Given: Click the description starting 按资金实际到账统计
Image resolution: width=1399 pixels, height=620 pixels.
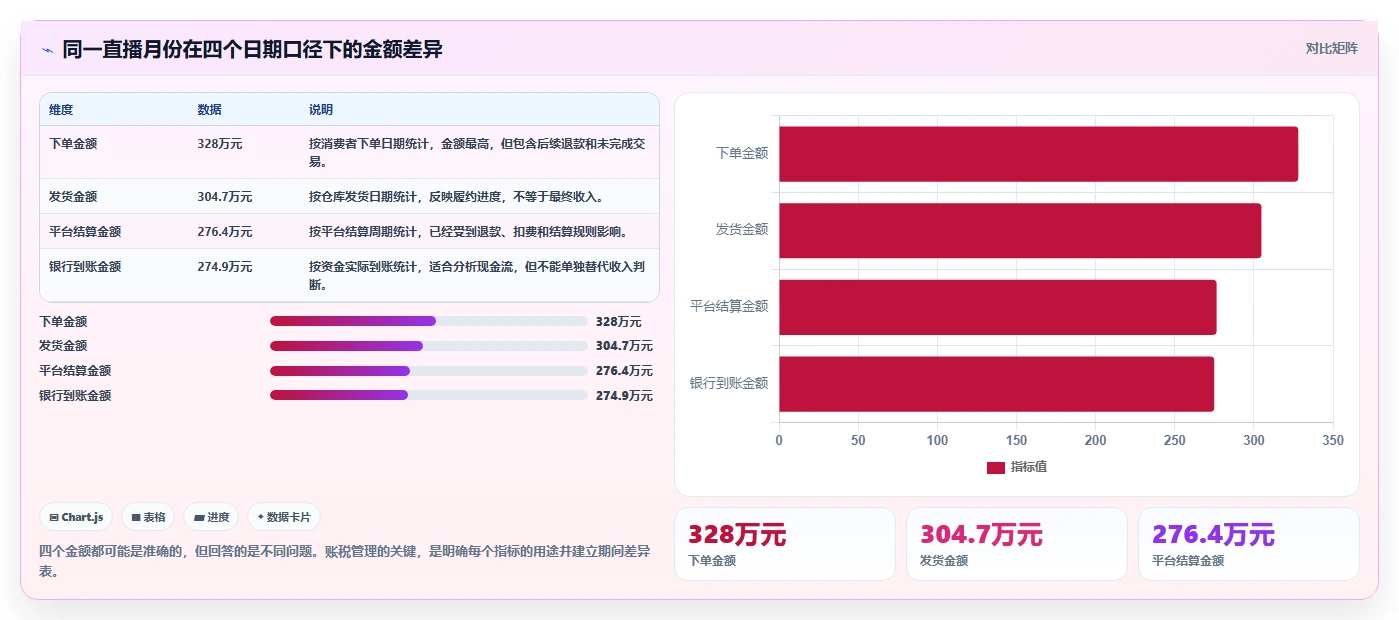Looking at the screenshot, I should pyautogui.click(x=478, y=276).
